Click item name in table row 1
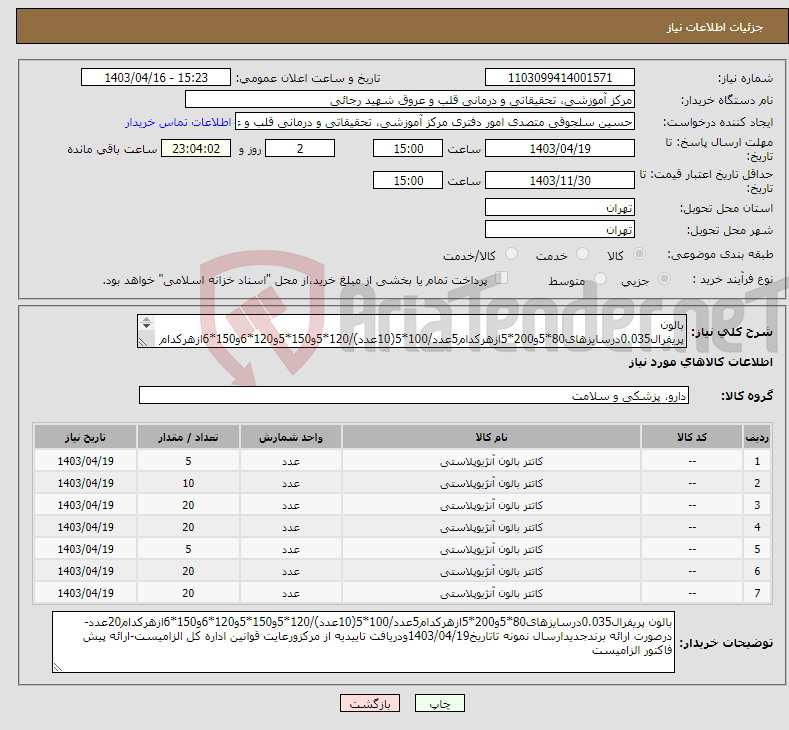789x730 pixels. click(x=491, y=461)
